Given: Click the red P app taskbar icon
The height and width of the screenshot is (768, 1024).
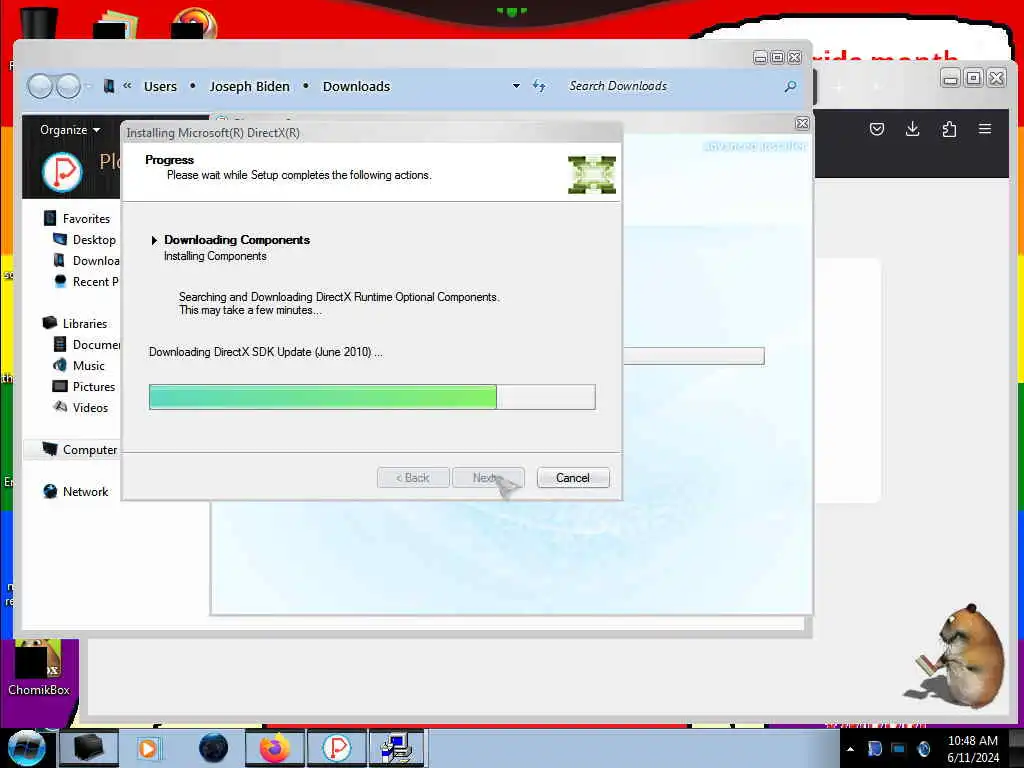Looking at the screenshot, I should click(x=337, y=748).
